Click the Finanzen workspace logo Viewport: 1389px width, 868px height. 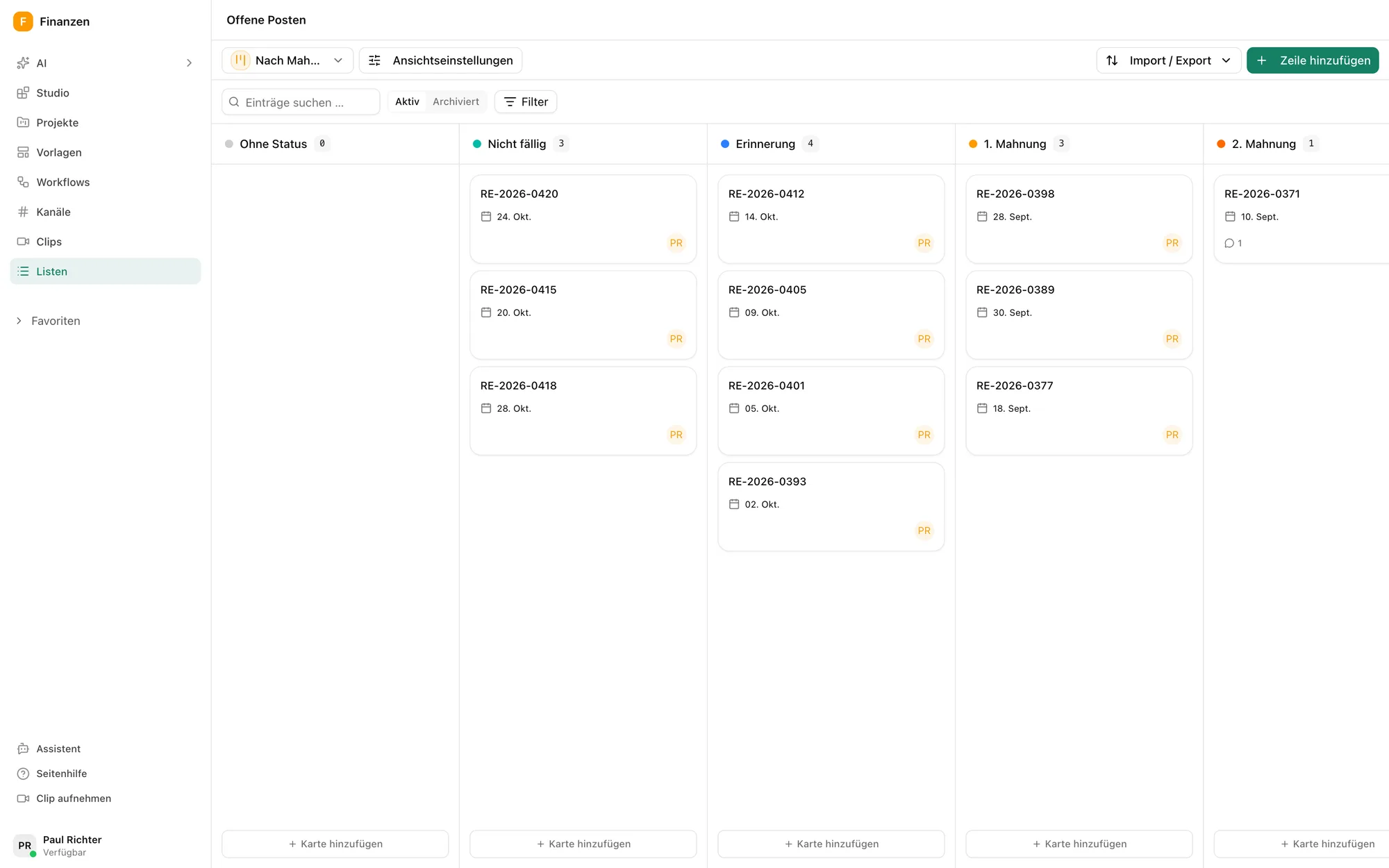[x=23, y=22]
